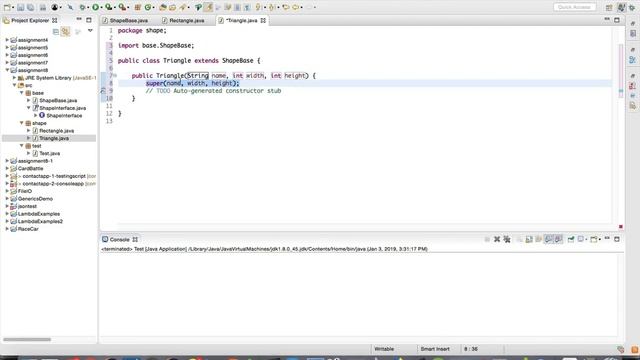Click the Previous Annotation toolbar icon
This screenshot has width=640, height=360.
[271, 7]
